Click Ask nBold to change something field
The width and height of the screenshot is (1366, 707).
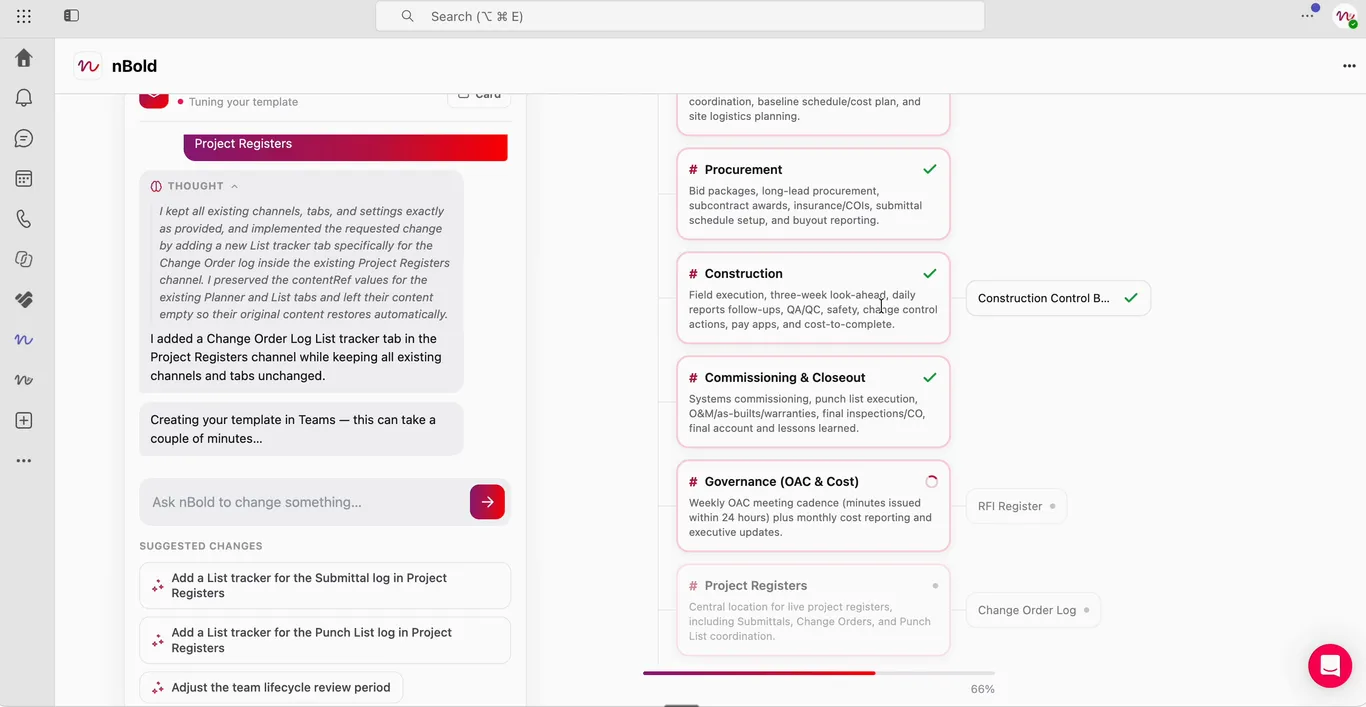coord(304,502)
